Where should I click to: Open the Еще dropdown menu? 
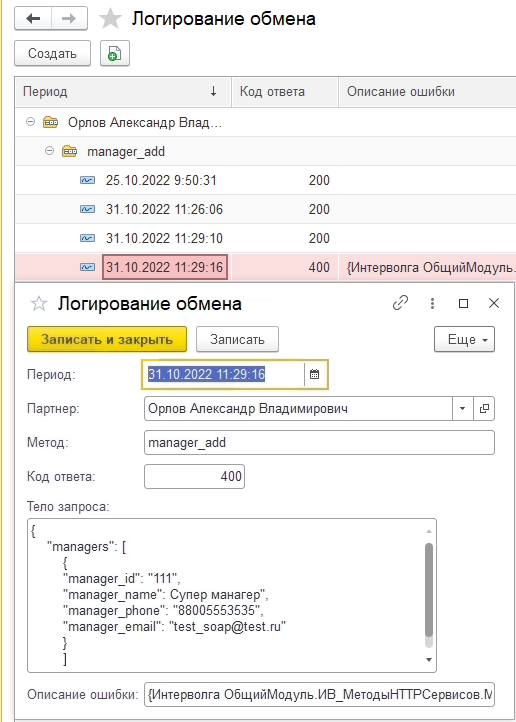(x=464, y=339)
